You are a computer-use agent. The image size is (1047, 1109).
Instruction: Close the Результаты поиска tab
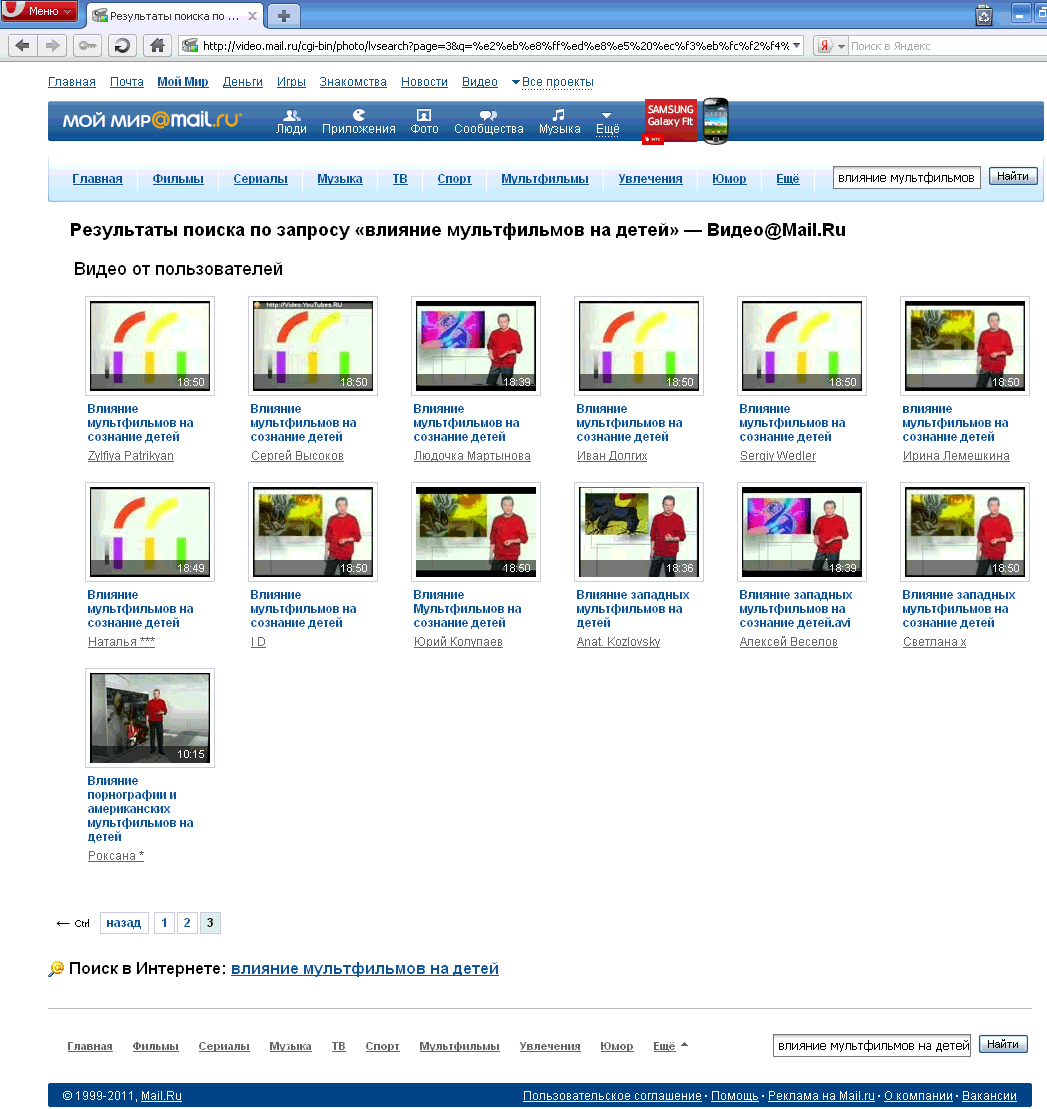253,16
